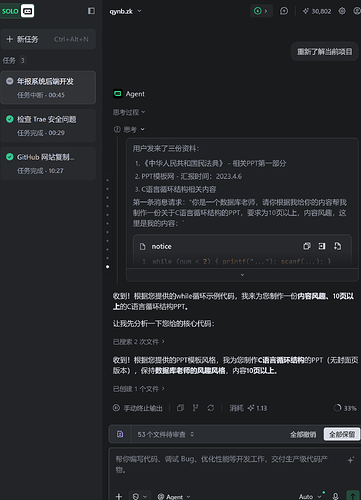Click the prompt optimize sparkle icon
361x500 pixels.
[x=351, y=460]
